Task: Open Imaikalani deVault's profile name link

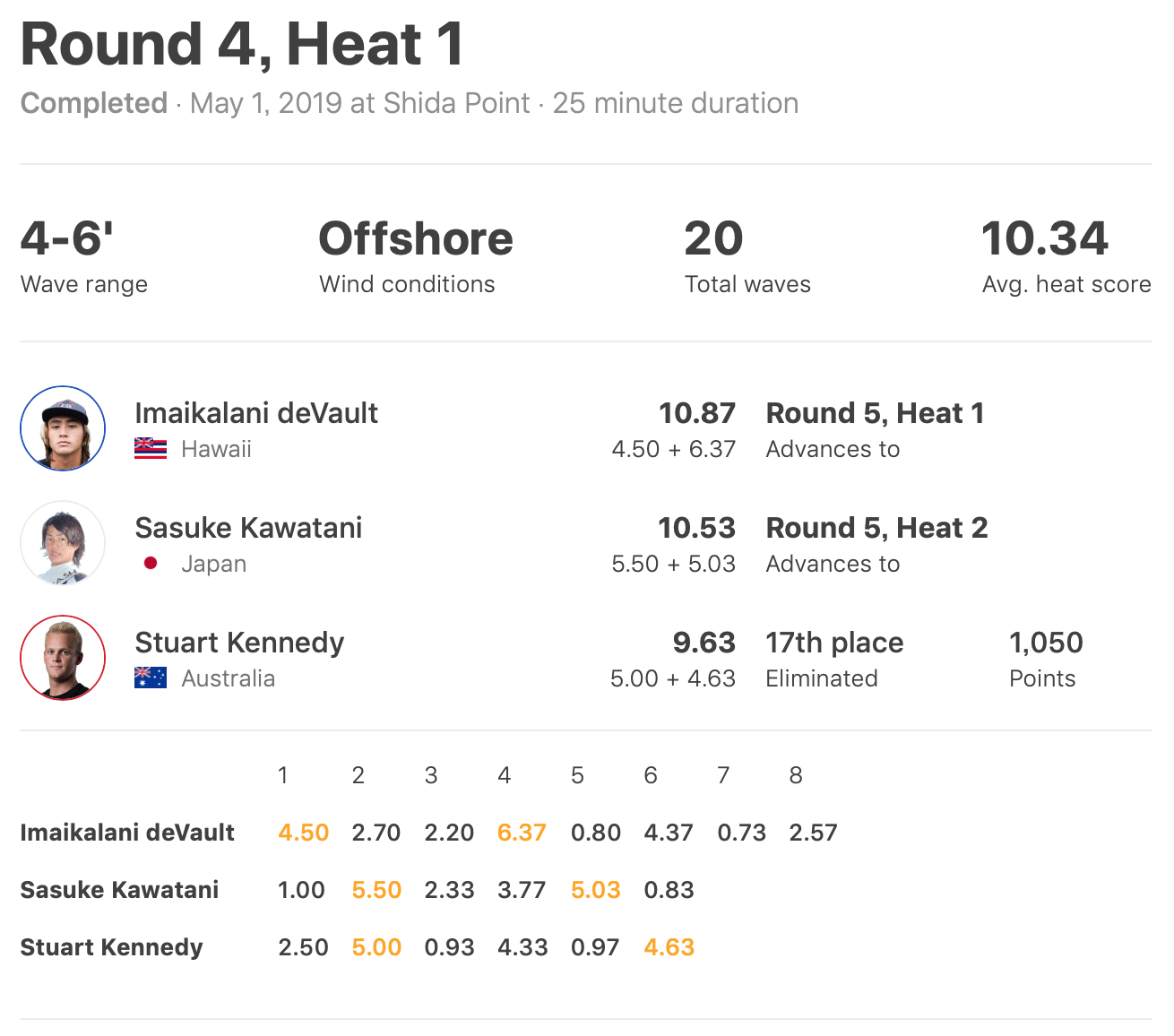Action: [256, 413]
